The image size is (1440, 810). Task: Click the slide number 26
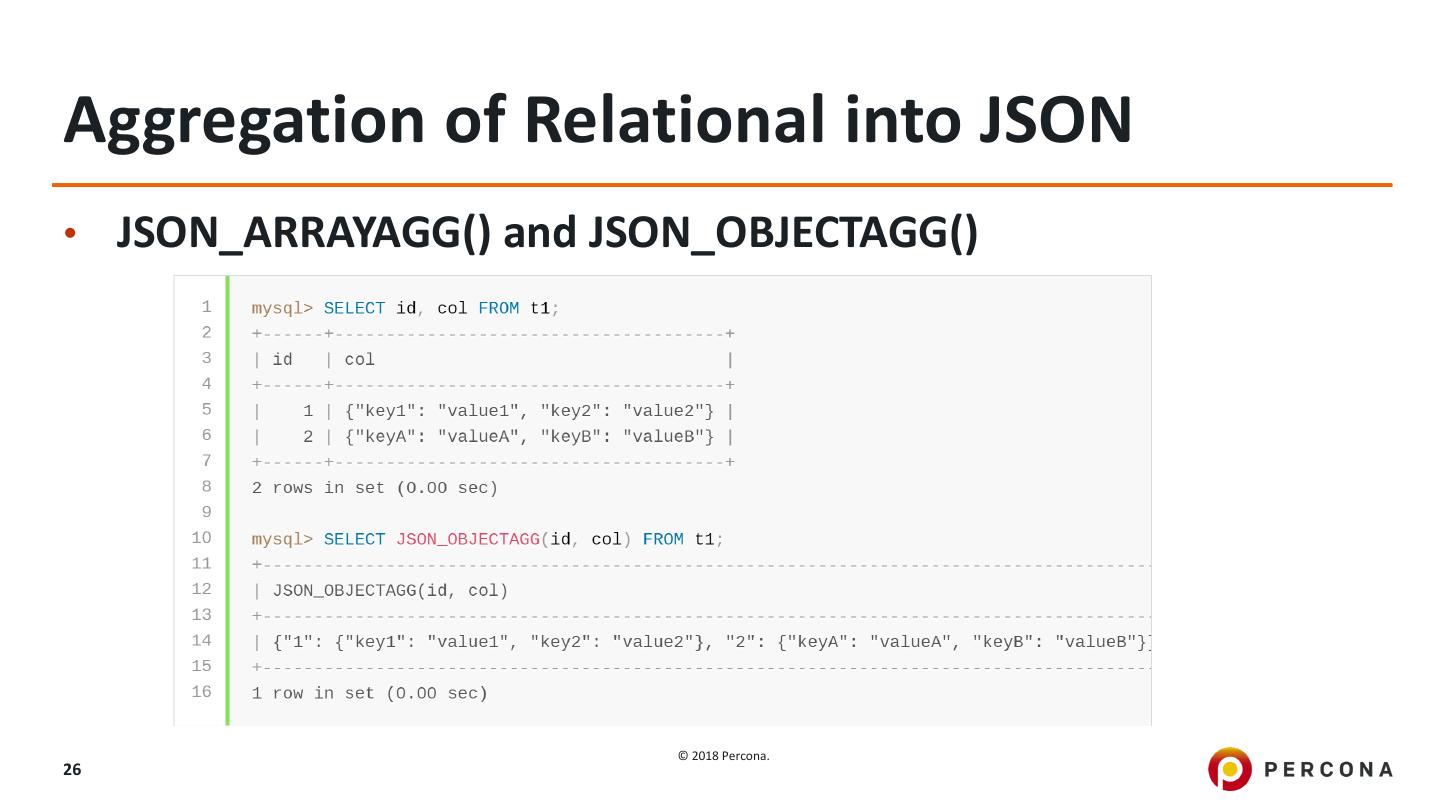coord(72,769)
